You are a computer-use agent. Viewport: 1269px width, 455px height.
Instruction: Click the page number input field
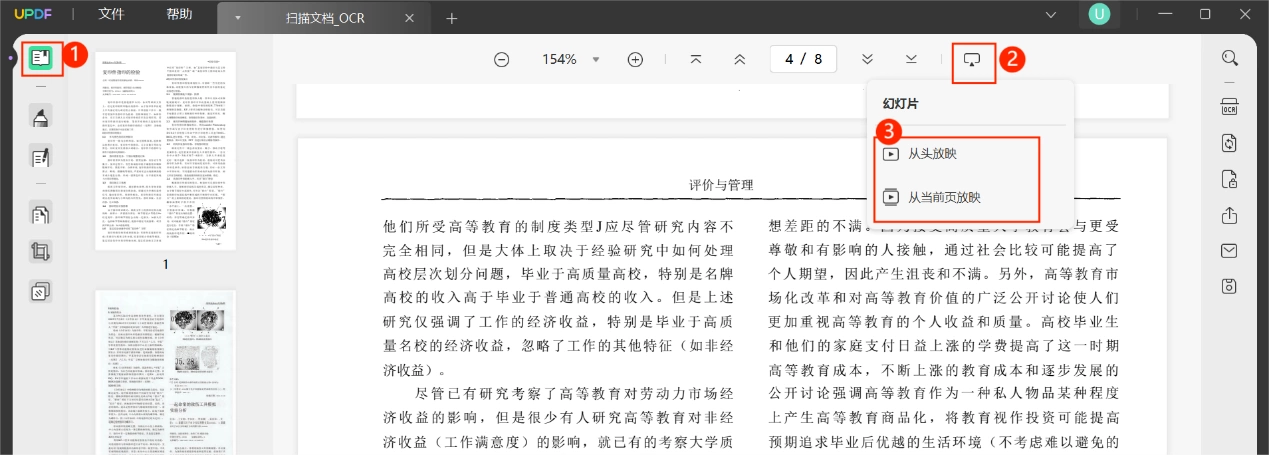click(803, 59)
